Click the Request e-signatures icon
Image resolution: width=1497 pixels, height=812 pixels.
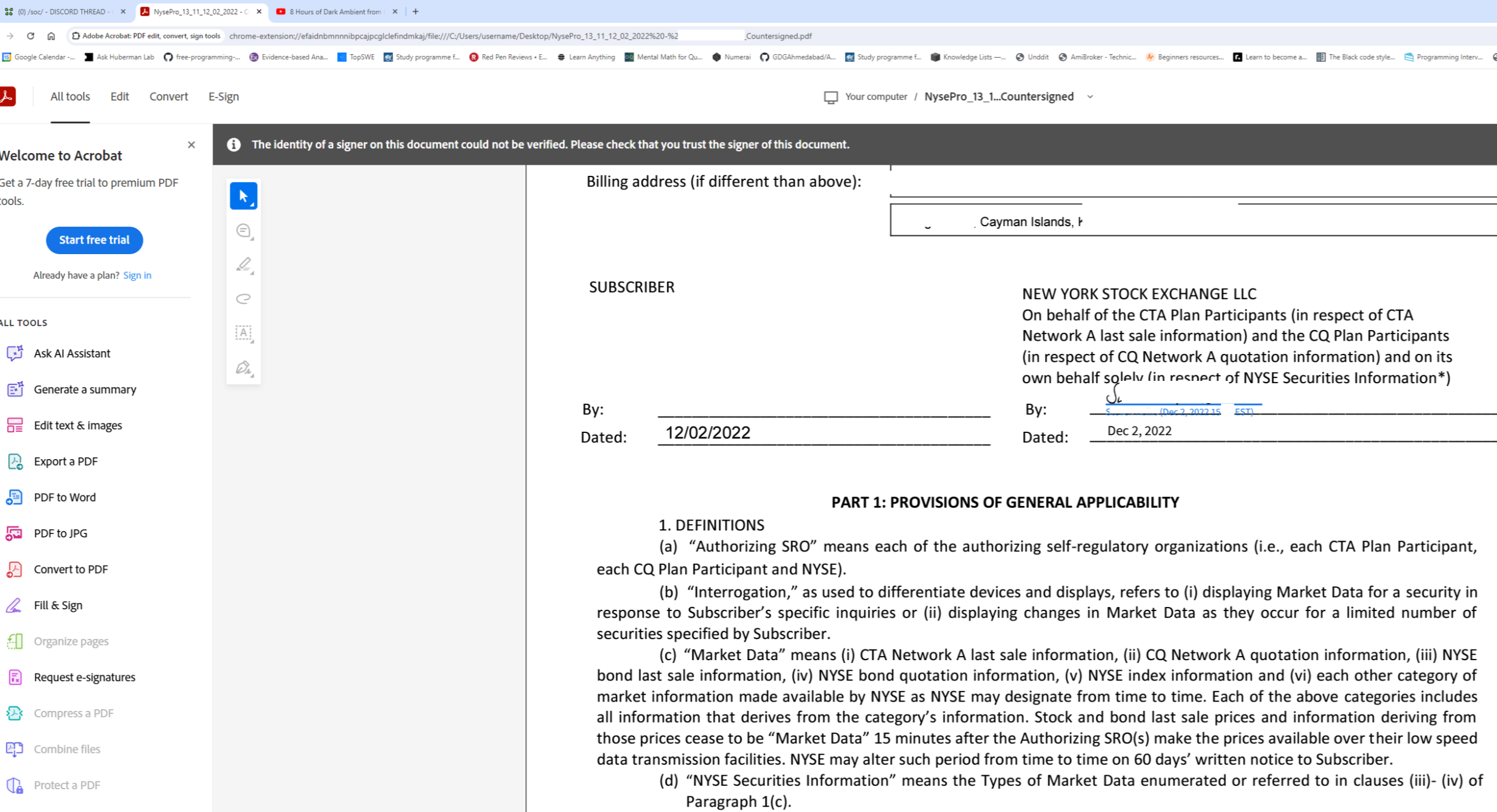[x=15, y=677]
